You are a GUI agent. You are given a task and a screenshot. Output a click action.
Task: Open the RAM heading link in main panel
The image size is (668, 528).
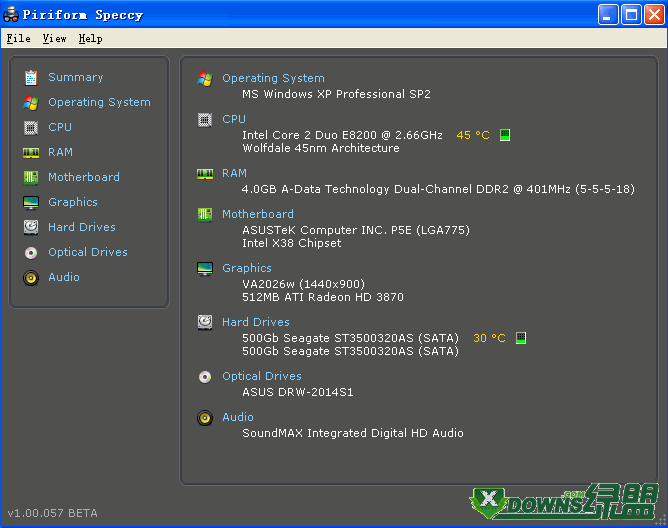(x=234, y=173)
